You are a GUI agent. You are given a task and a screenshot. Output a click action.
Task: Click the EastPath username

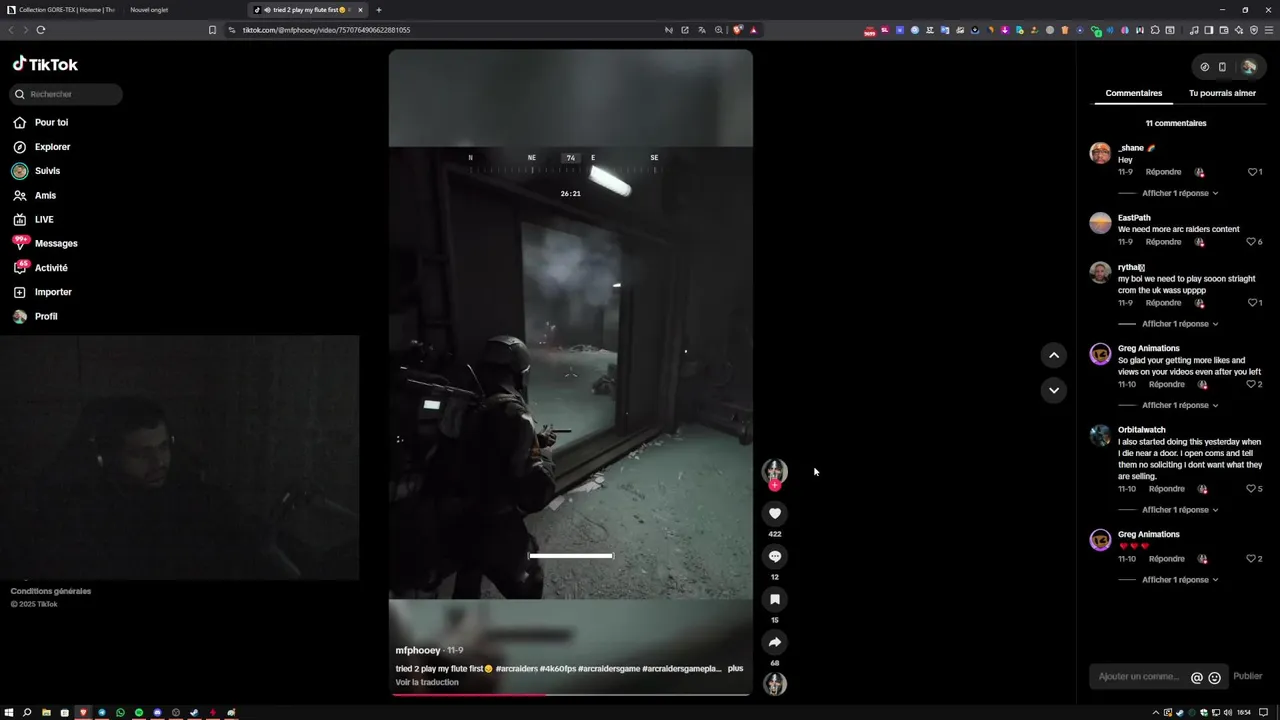click(x=1134, y=218)
